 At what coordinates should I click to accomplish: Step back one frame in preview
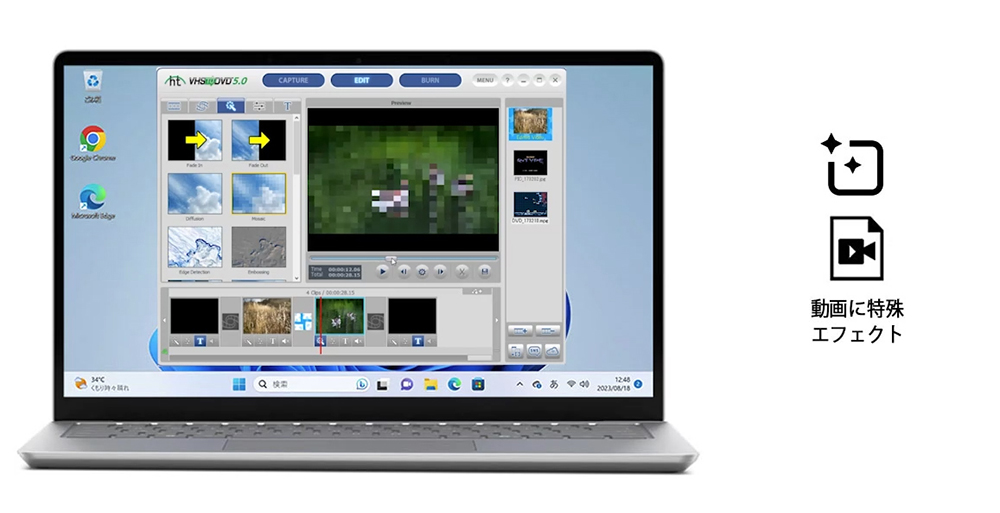[x=403, y=271]
